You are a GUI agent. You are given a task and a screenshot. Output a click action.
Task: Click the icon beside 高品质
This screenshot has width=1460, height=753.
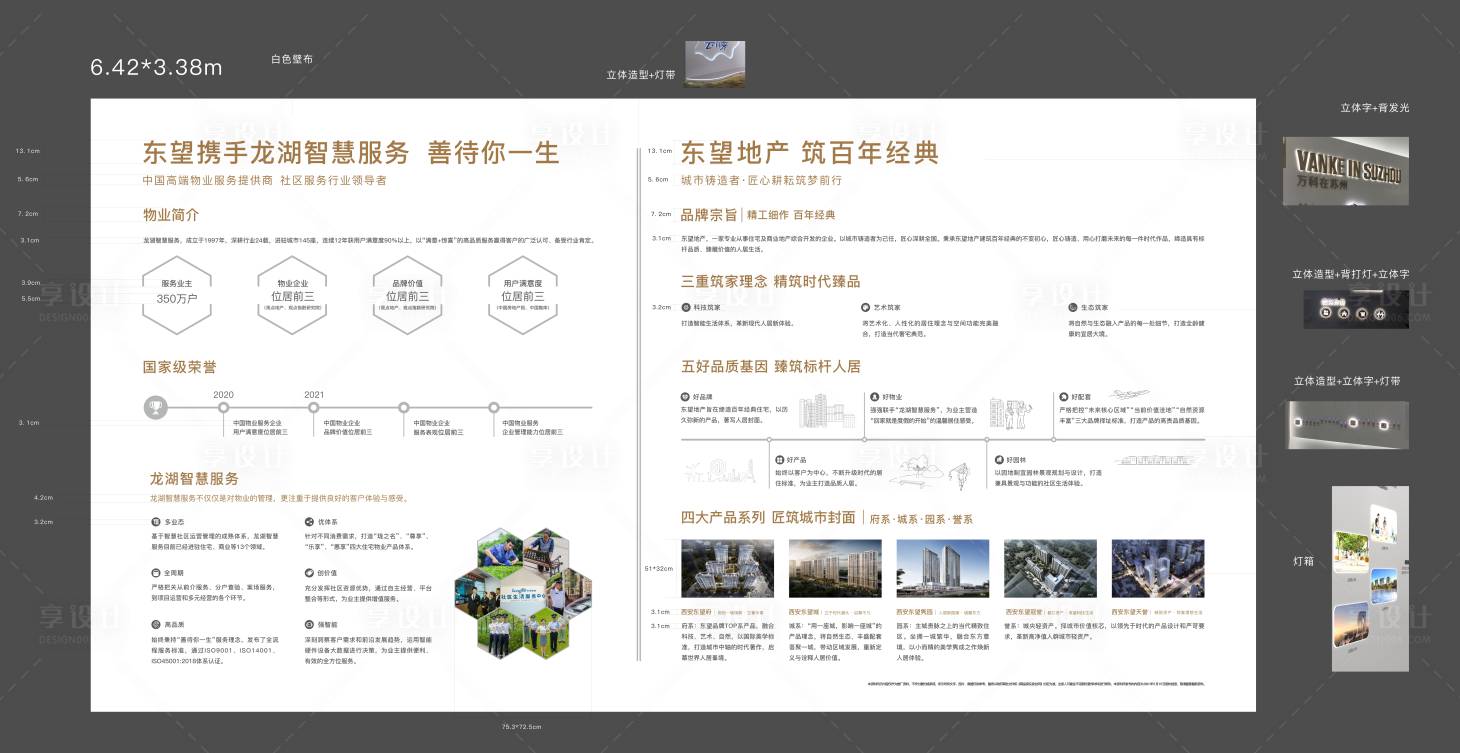pos(155,624)
